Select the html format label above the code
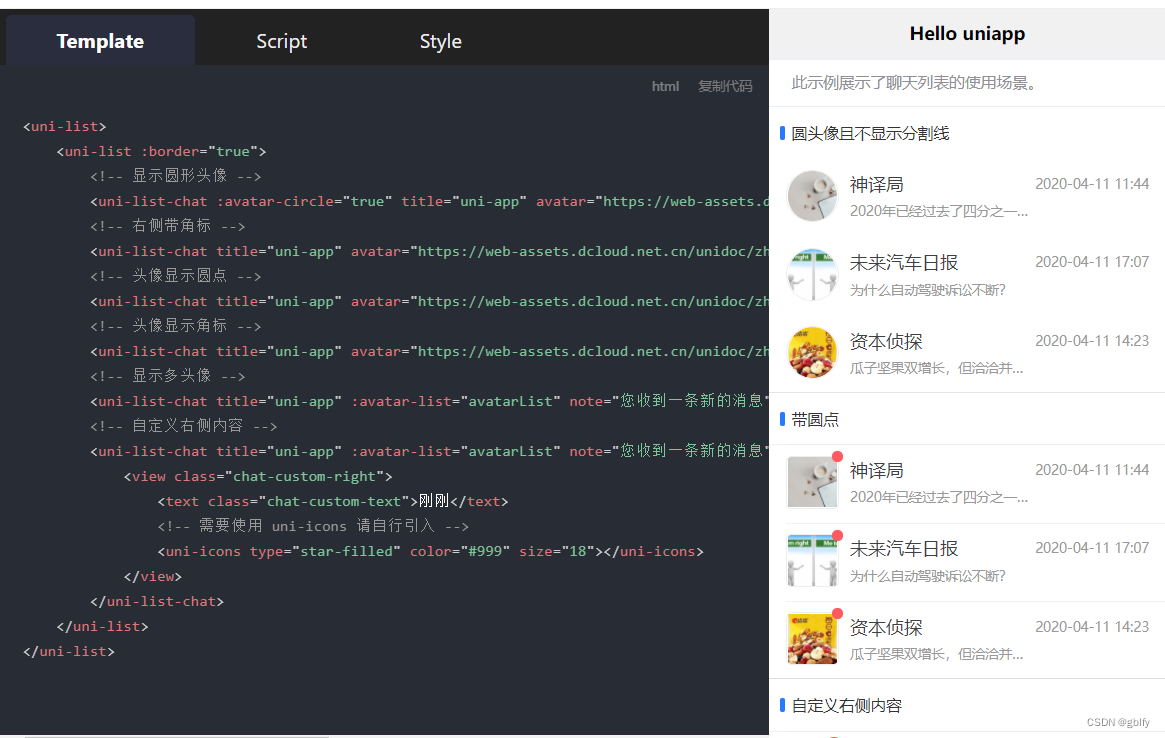The width and height of the screenshot is (1165, 738). click(665, 86)
